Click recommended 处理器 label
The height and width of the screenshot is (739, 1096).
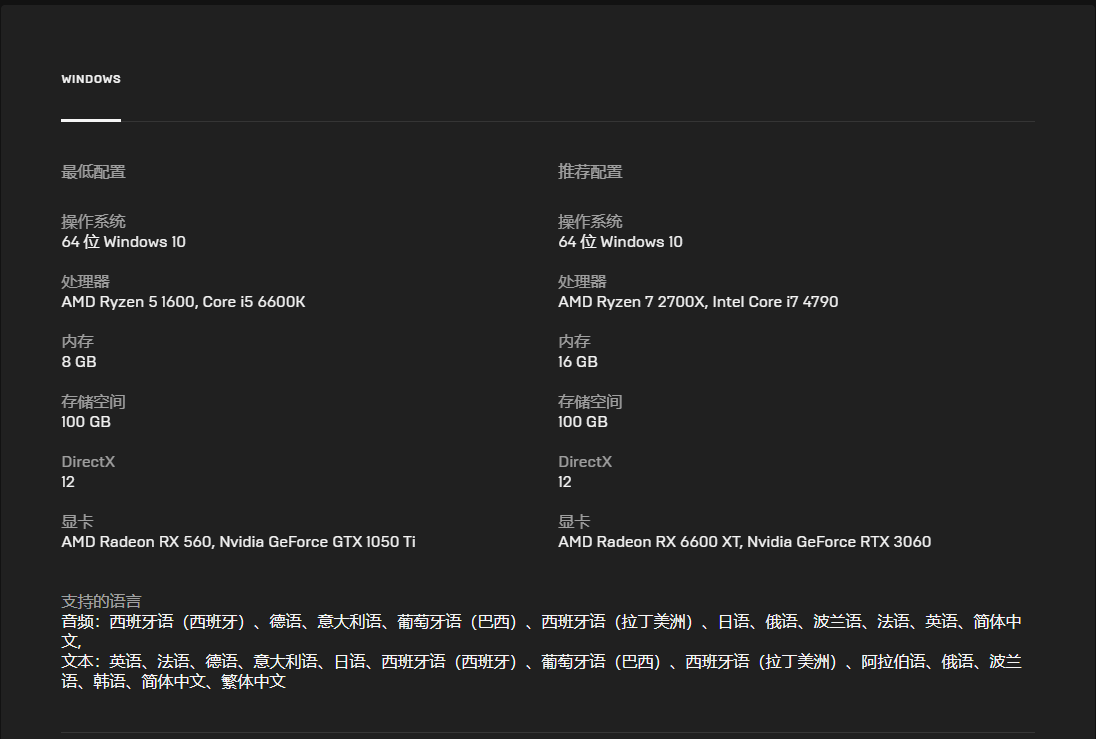point(582,282)
